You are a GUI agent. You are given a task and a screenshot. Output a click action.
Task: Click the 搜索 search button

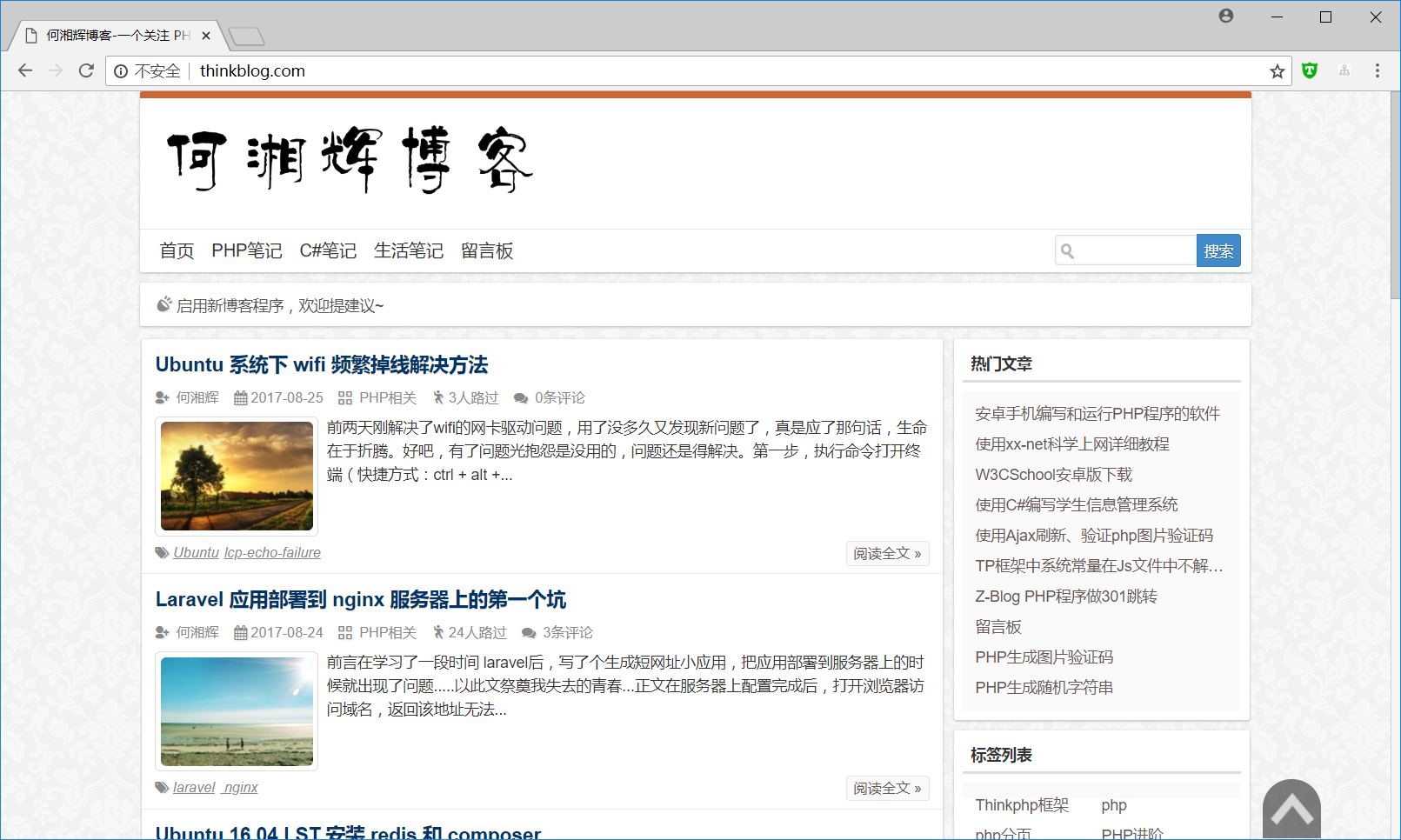(1218, 250)
